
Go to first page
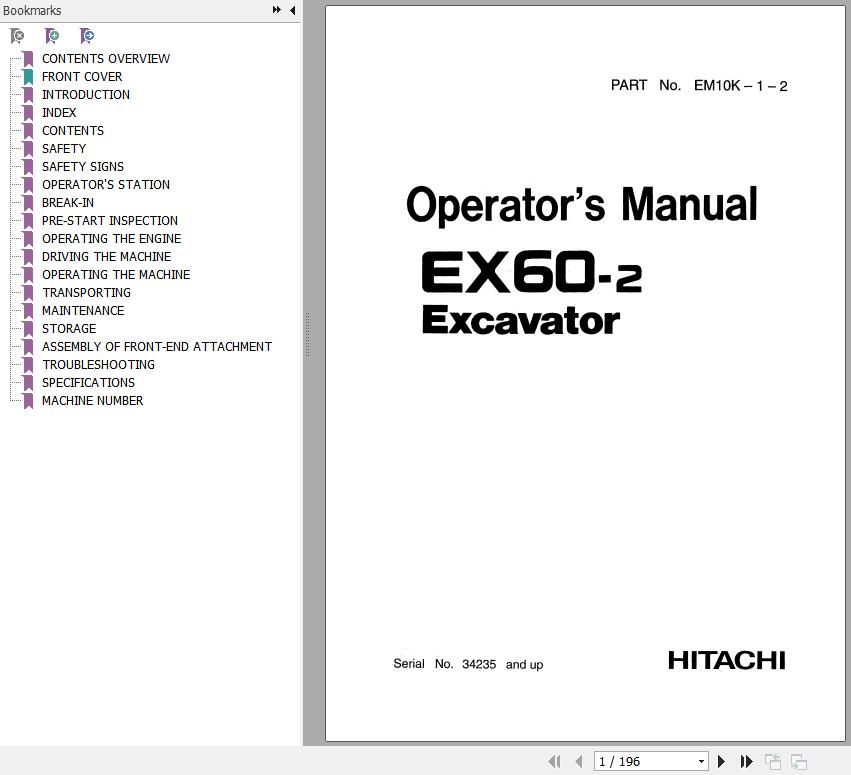coord(554,761)
